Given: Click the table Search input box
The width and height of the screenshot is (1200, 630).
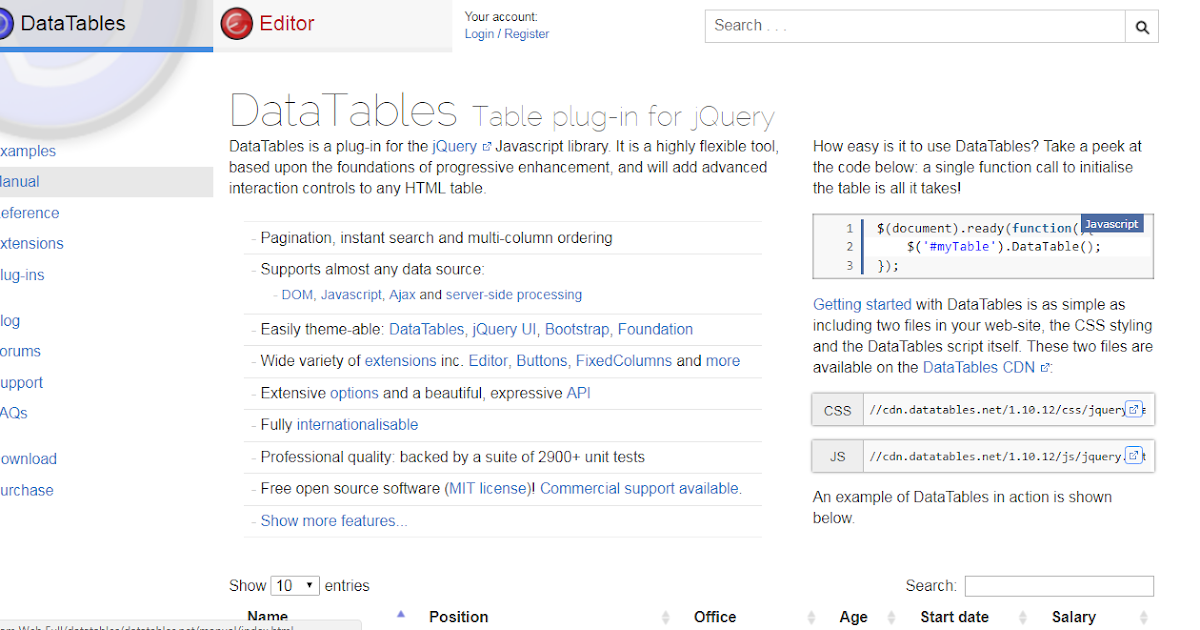Looking at the screenshot, I should coord(1059,586).
